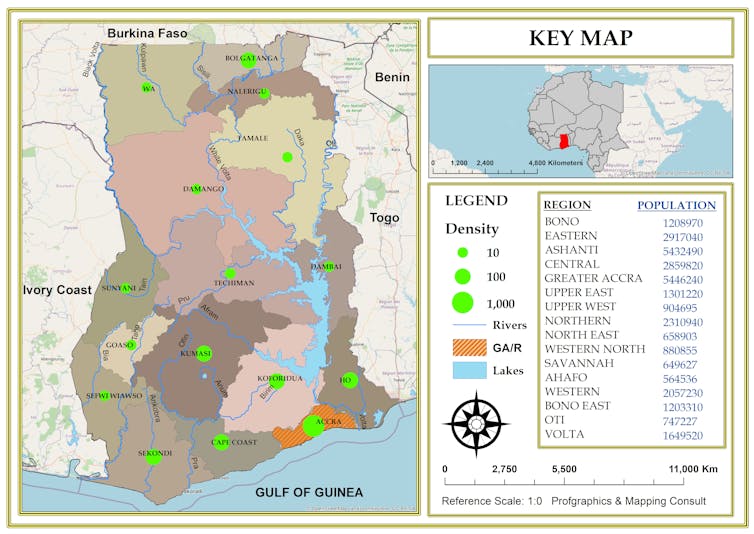The image size is (754, 534).
Task: Click the Tamale green dot marker
Action: 287,157
